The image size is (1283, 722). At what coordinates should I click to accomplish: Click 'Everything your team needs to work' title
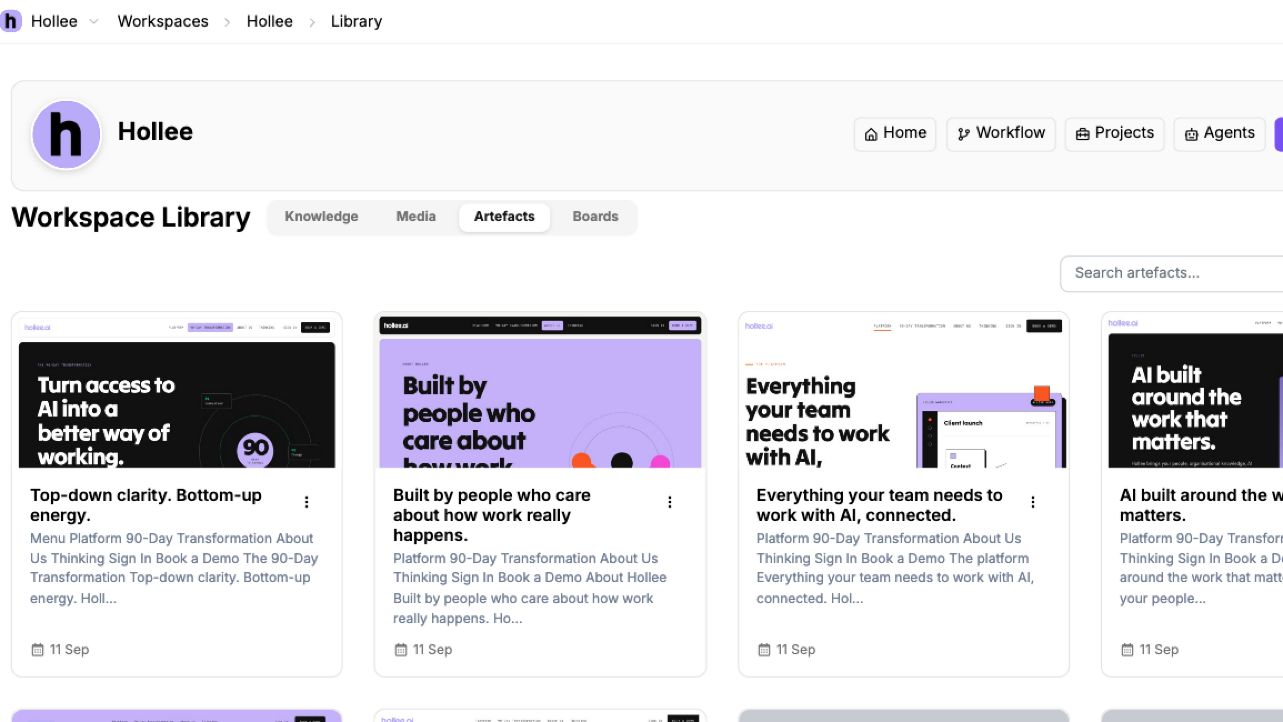879,505
